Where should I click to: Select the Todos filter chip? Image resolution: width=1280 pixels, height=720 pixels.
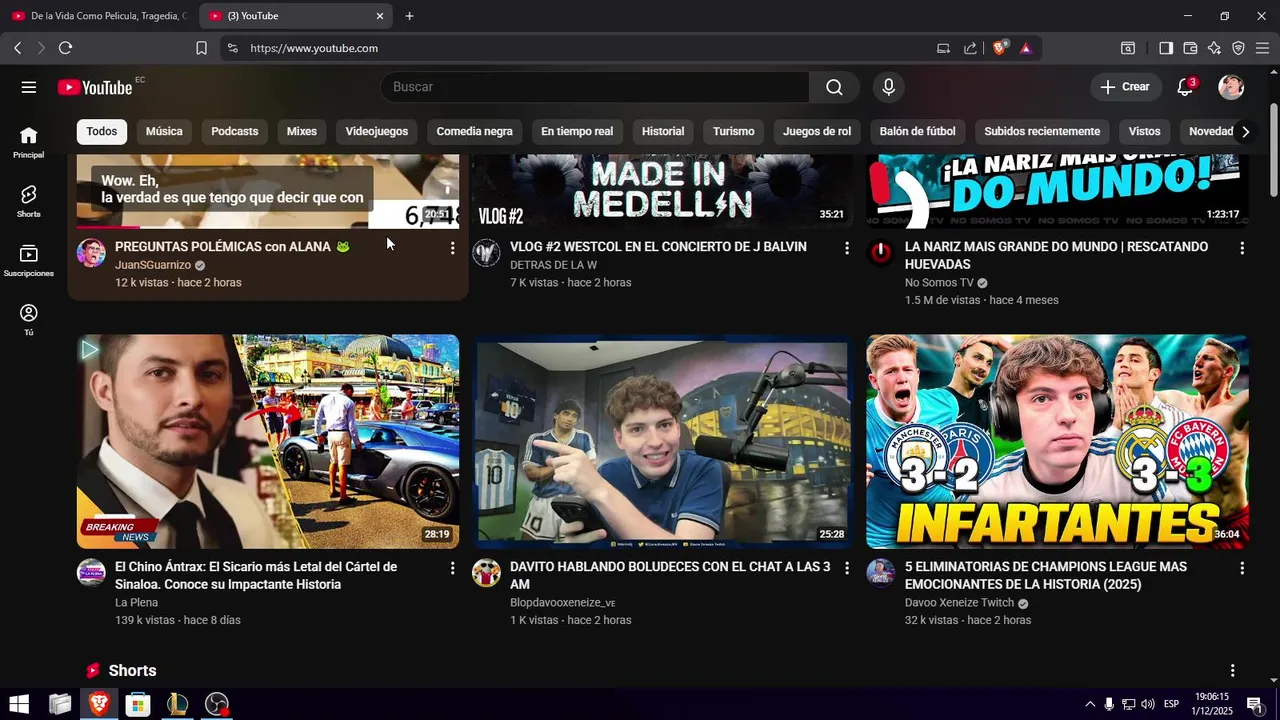[102, 131]
